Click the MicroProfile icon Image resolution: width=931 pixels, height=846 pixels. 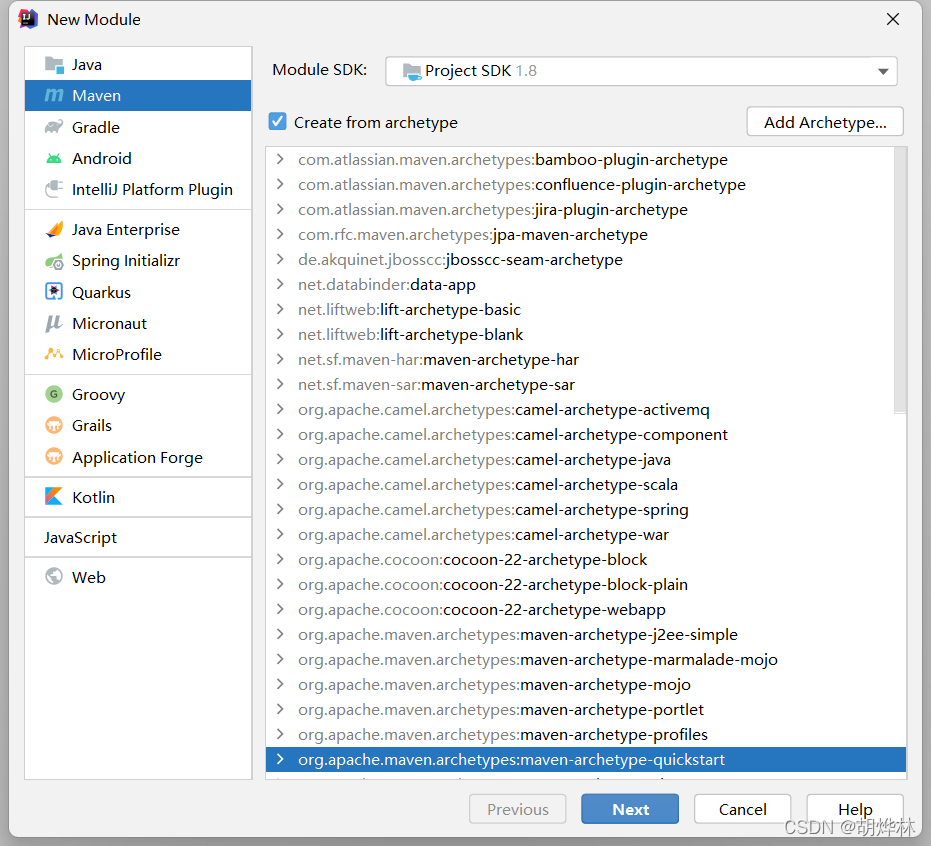pos(54,354)
